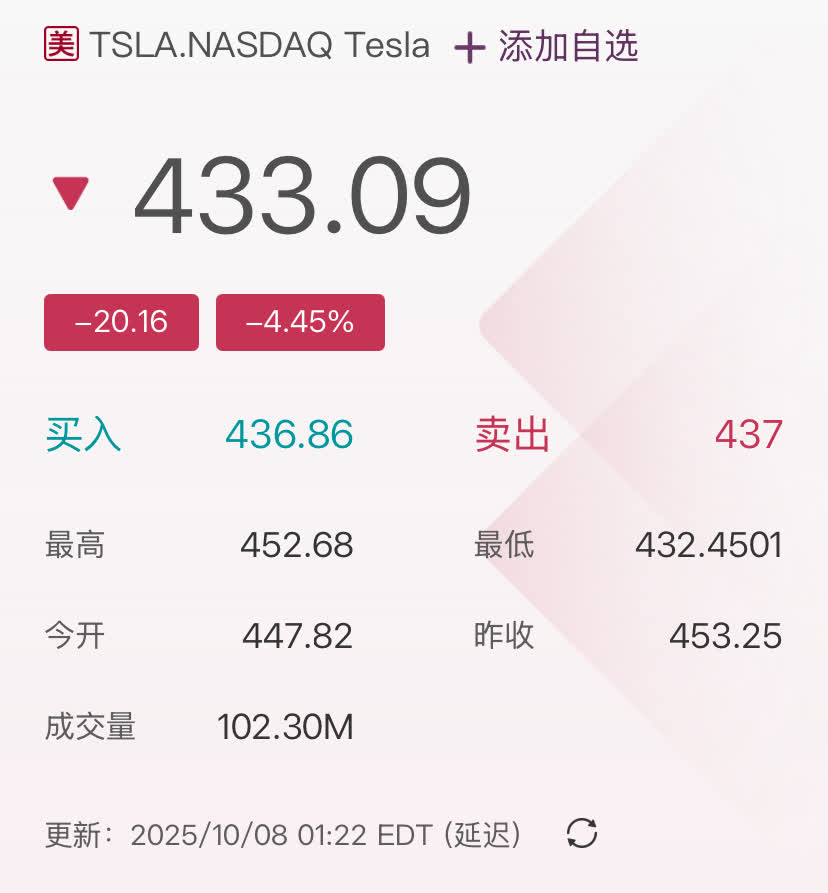
Task: Click the bid price 436.86
Action: pos(289,435)
